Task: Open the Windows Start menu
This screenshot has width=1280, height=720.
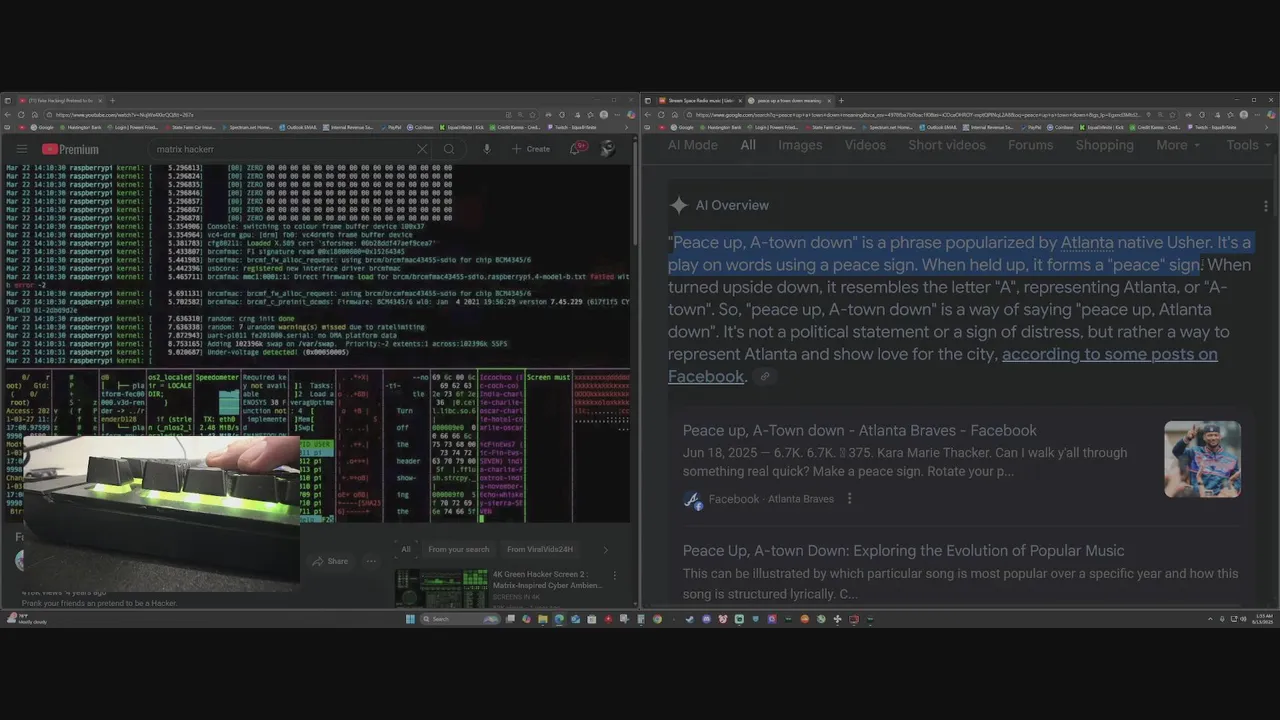Action: pos(410,619)
